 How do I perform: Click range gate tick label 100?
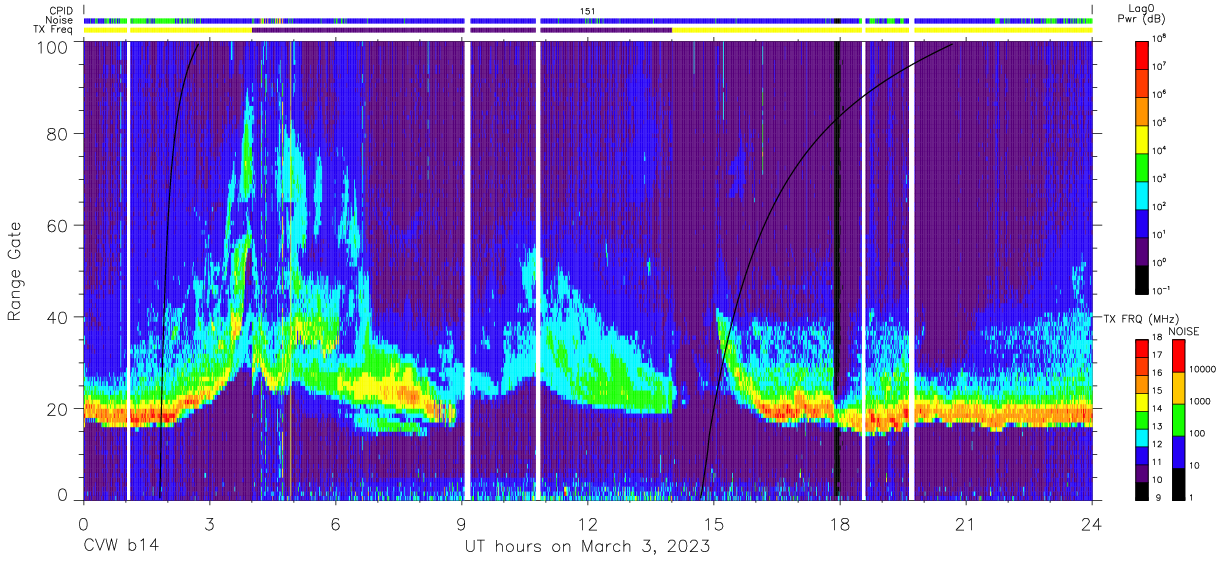(53, 46)
